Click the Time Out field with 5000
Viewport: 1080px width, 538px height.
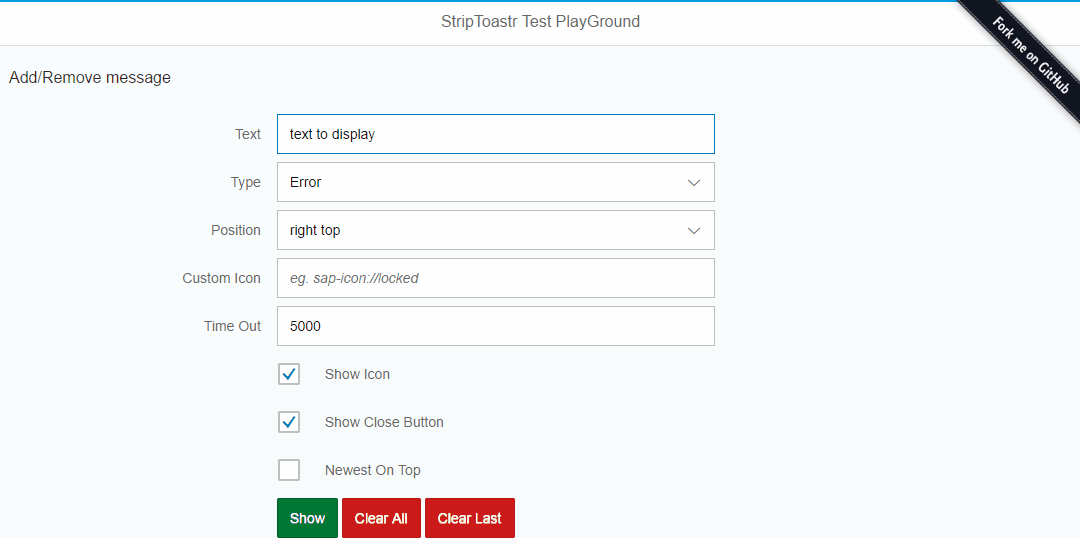(x=495, y=327)
